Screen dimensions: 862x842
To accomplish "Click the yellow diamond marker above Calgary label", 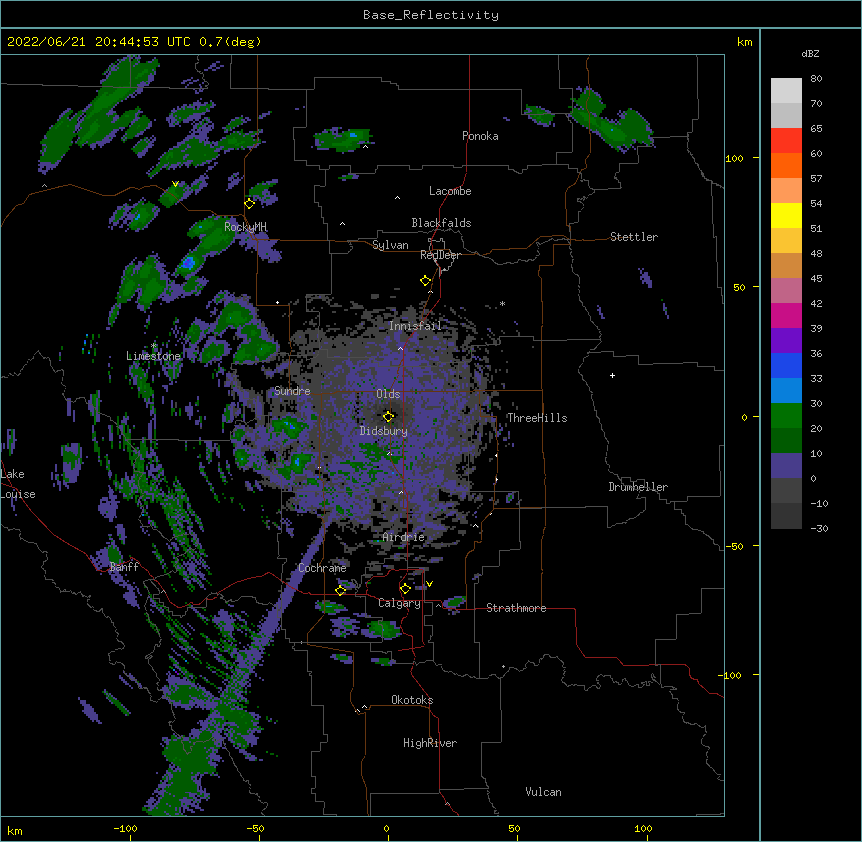I will pos(405,589).
